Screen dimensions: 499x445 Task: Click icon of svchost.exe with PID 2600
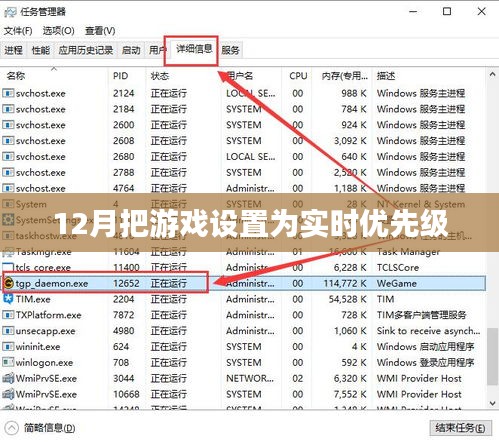click(x=8, y=125)
